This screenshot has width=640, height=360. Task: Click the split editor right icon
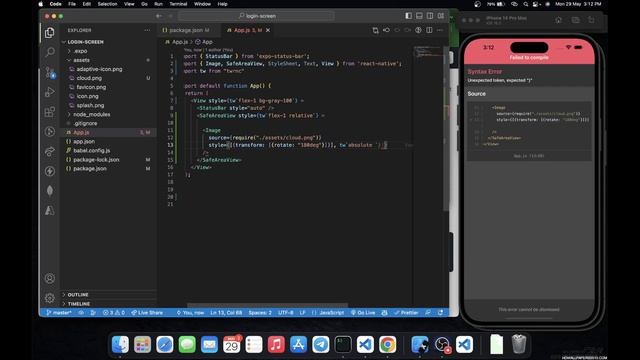coord(429,30)
